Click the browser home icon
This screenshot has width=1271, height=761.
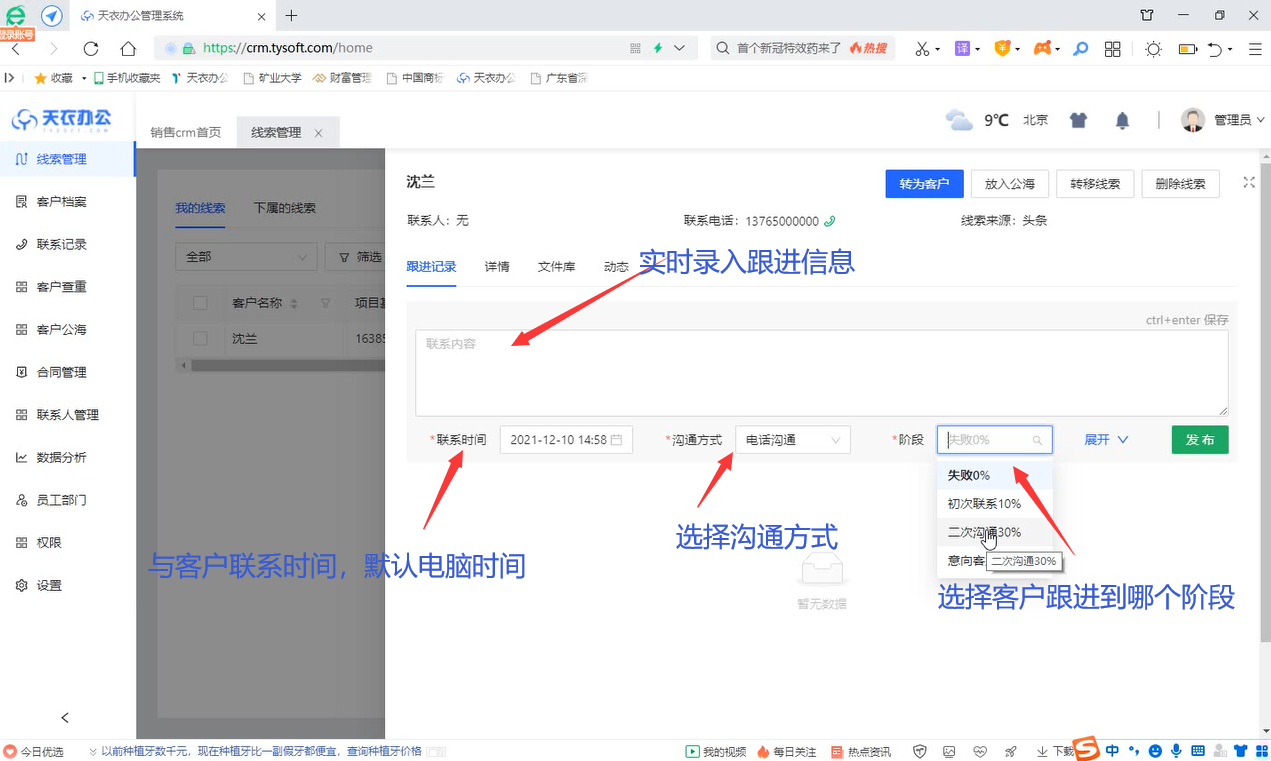[x=128, y=48]
